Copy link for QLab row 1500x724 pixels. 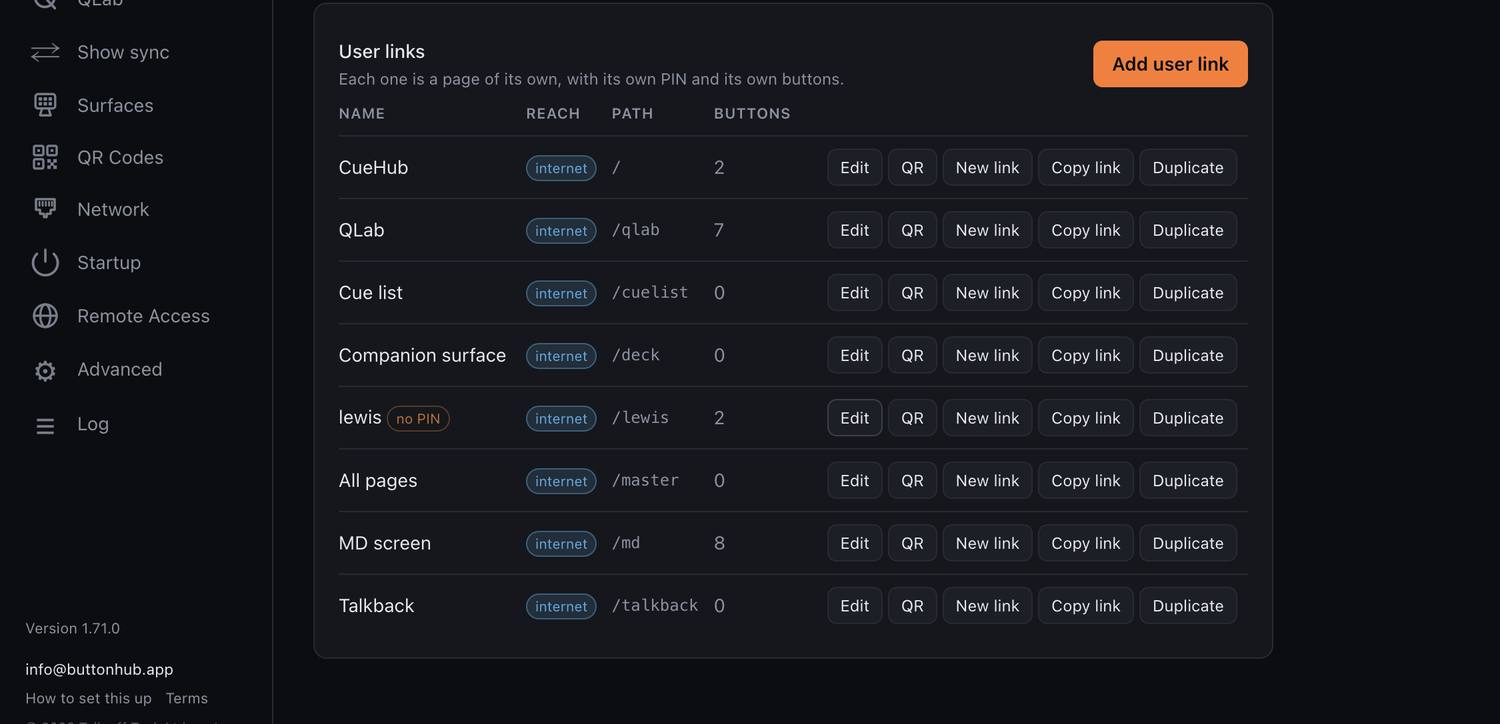pyautogui.click(x=1086, y=230)
